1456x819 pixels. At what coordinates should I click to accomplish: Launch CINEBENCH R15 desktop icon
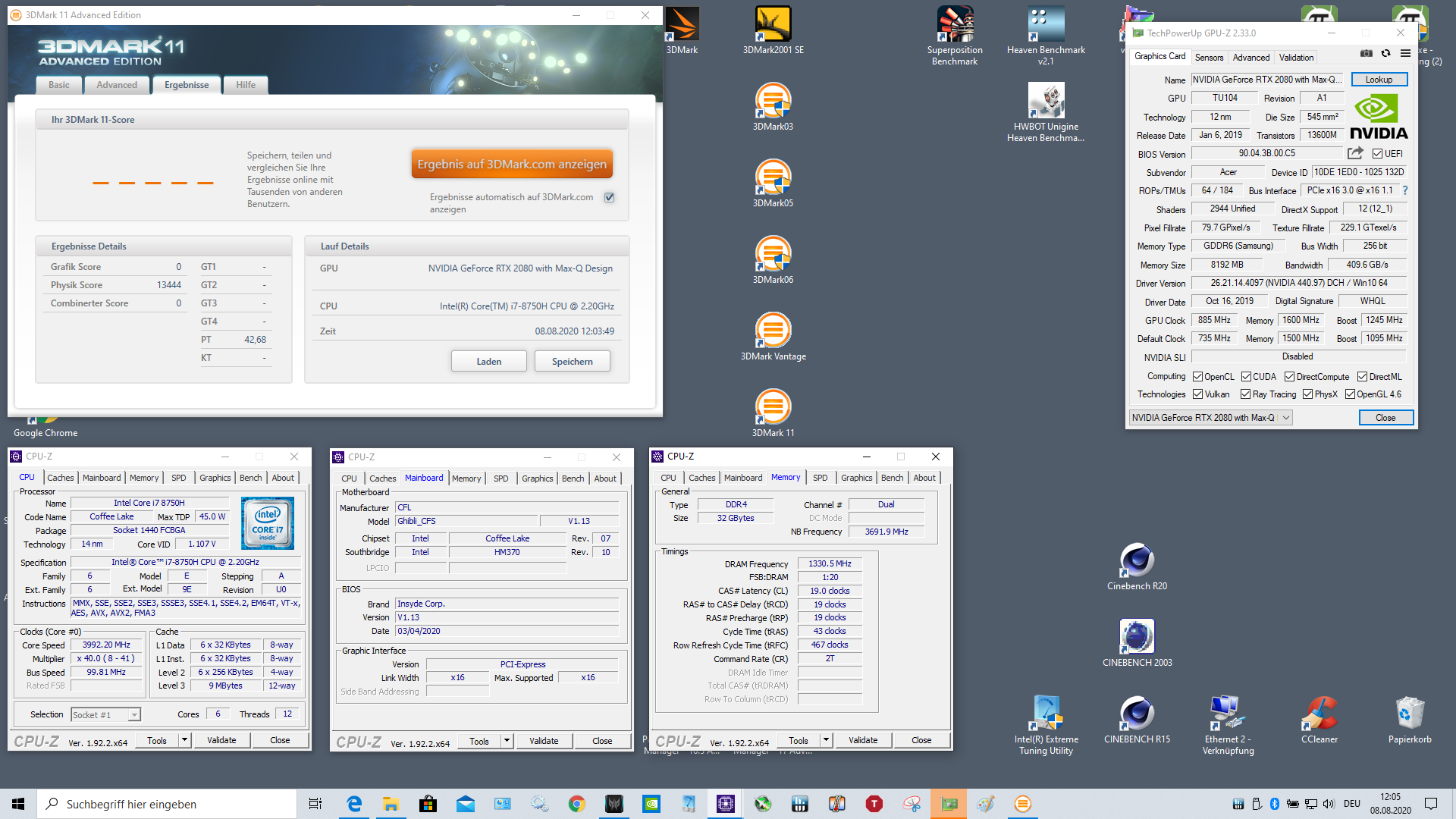click(x=1137, y=720)
